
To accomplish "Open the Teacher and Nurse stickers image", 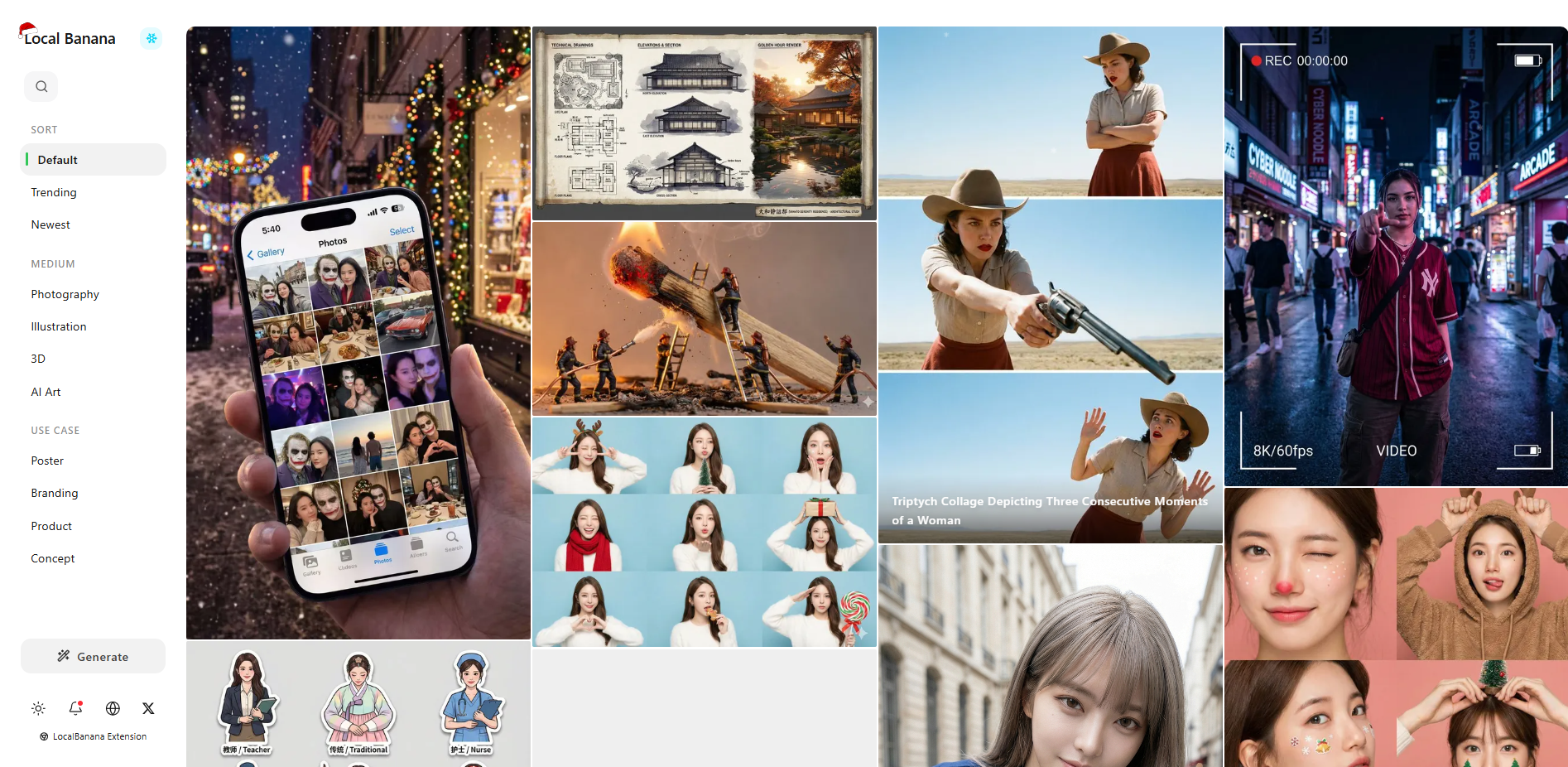I will click(358, 704).
